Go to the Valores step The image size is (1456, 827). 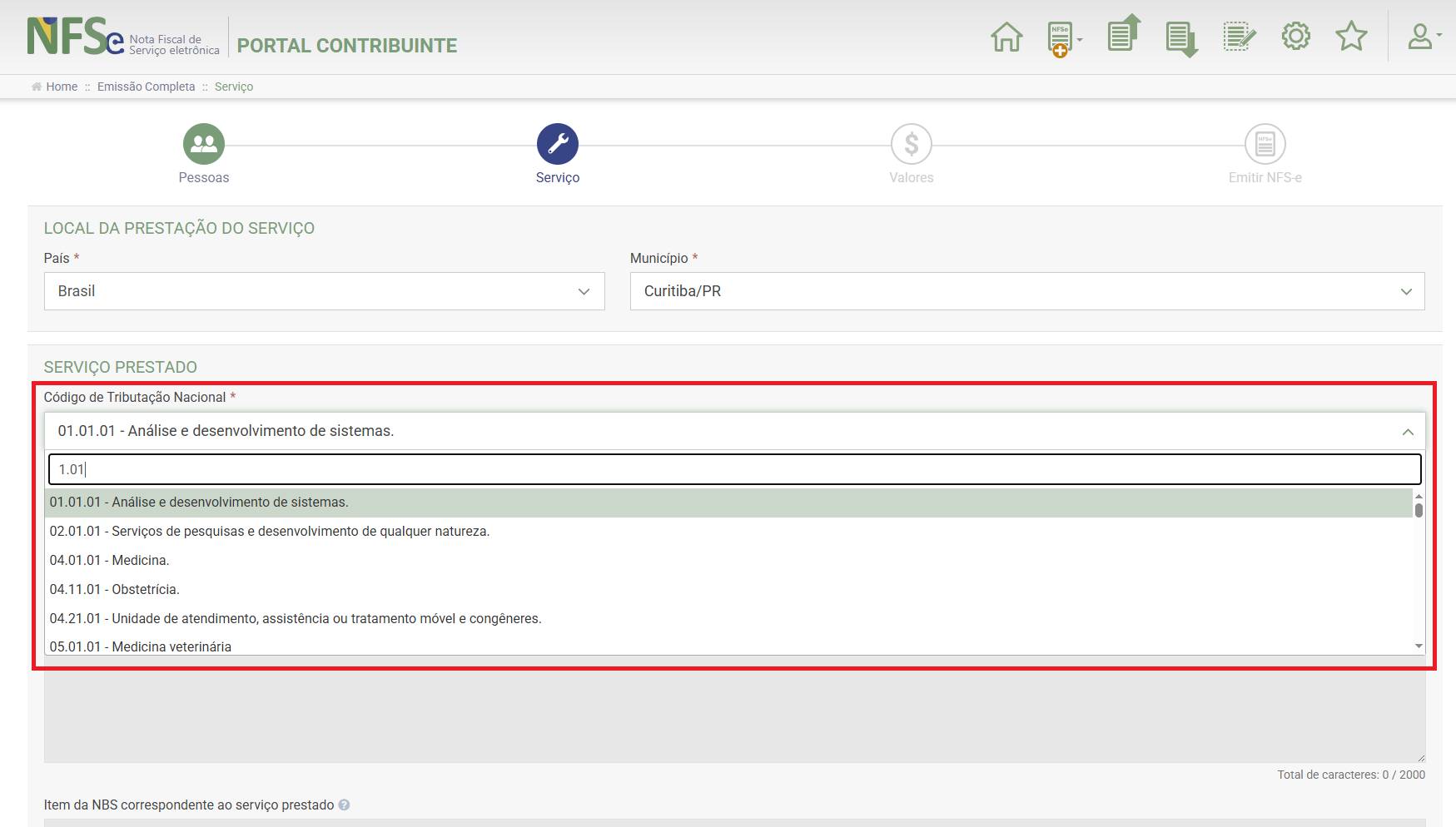911,145
